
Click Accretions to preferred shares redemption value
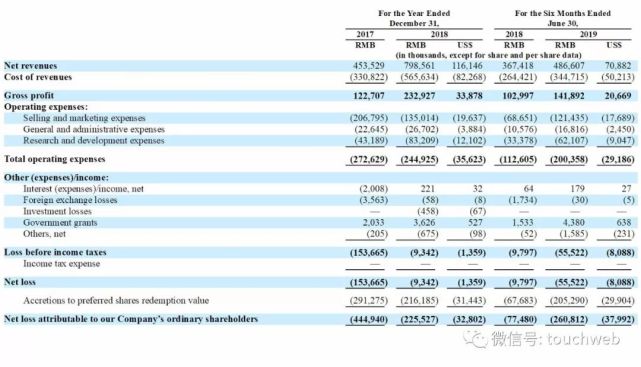click(116, 300)
